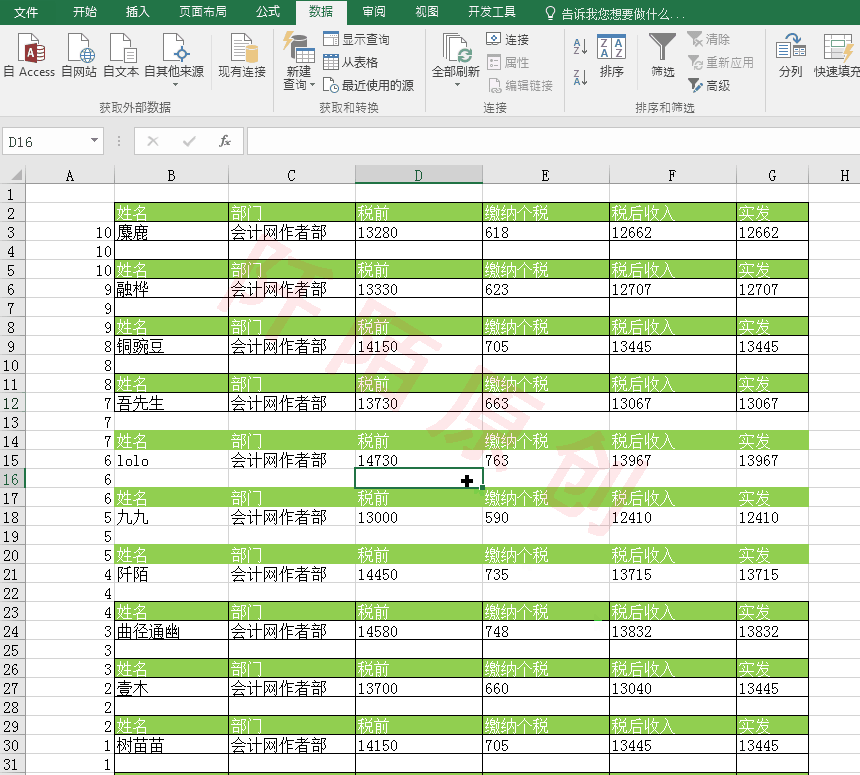Click the confirm checkmark formula button

coord(189,142)
